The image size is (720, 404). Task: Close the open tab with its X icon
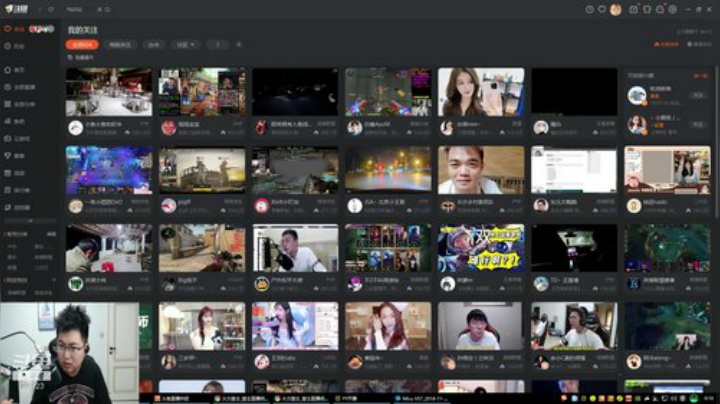click(99, 9)
